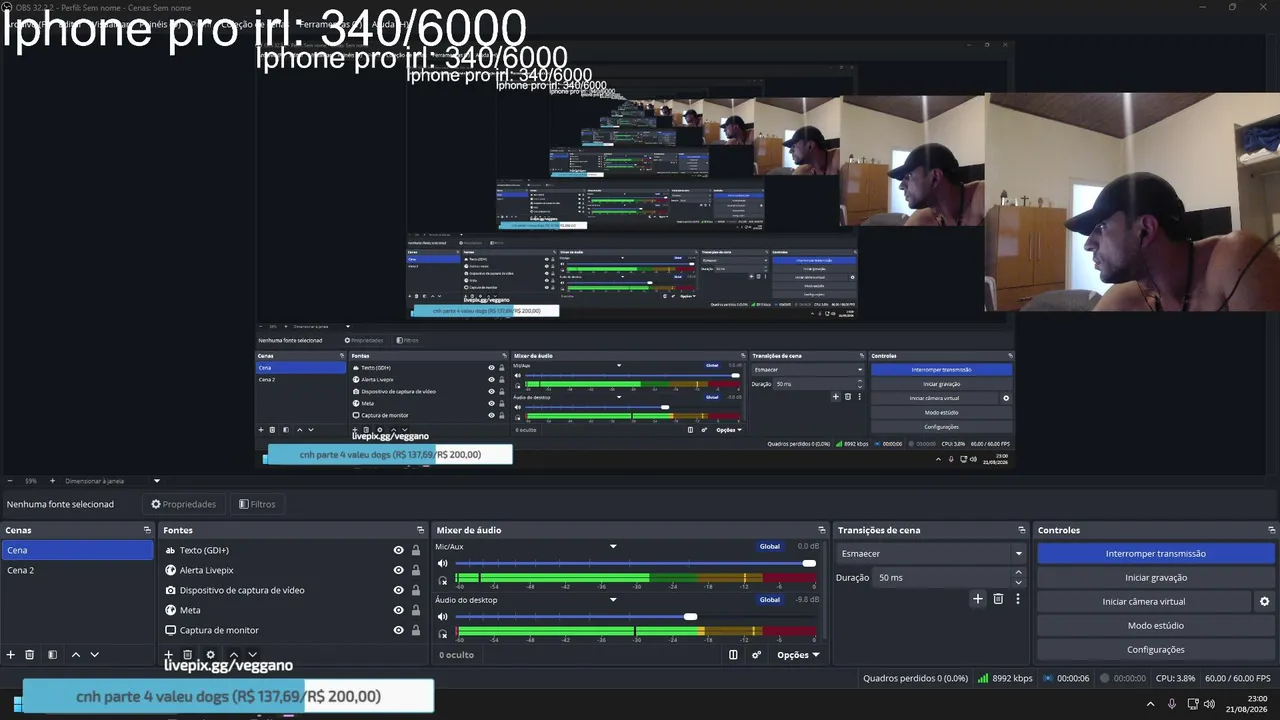
Task: Click the Alerta Livepix browser source icon
Action: [x=170, y=570]
